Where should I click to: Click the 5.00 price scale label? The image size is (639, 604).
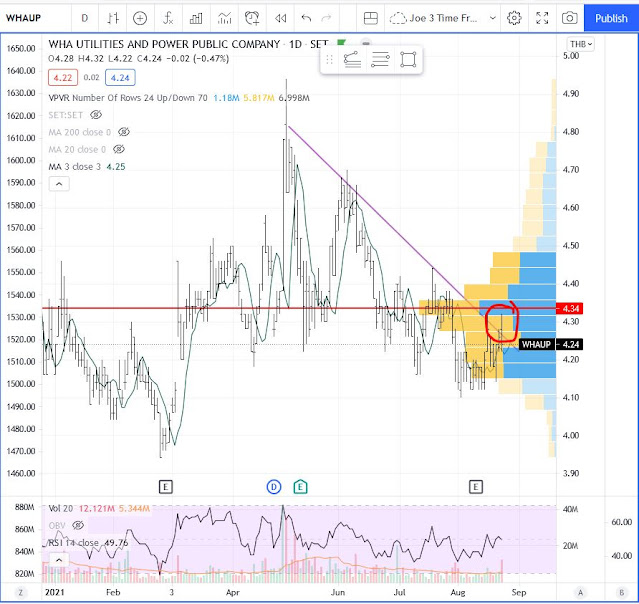(571, 56)
